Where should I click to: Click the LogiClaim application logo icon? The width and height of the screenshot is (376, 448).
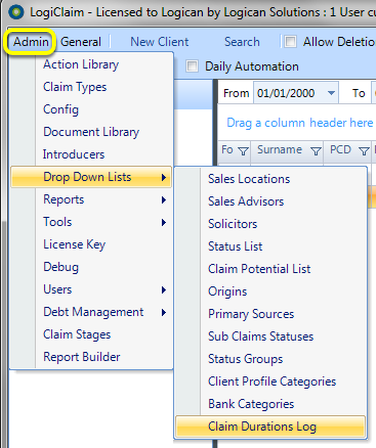click(x=16, y=12)
